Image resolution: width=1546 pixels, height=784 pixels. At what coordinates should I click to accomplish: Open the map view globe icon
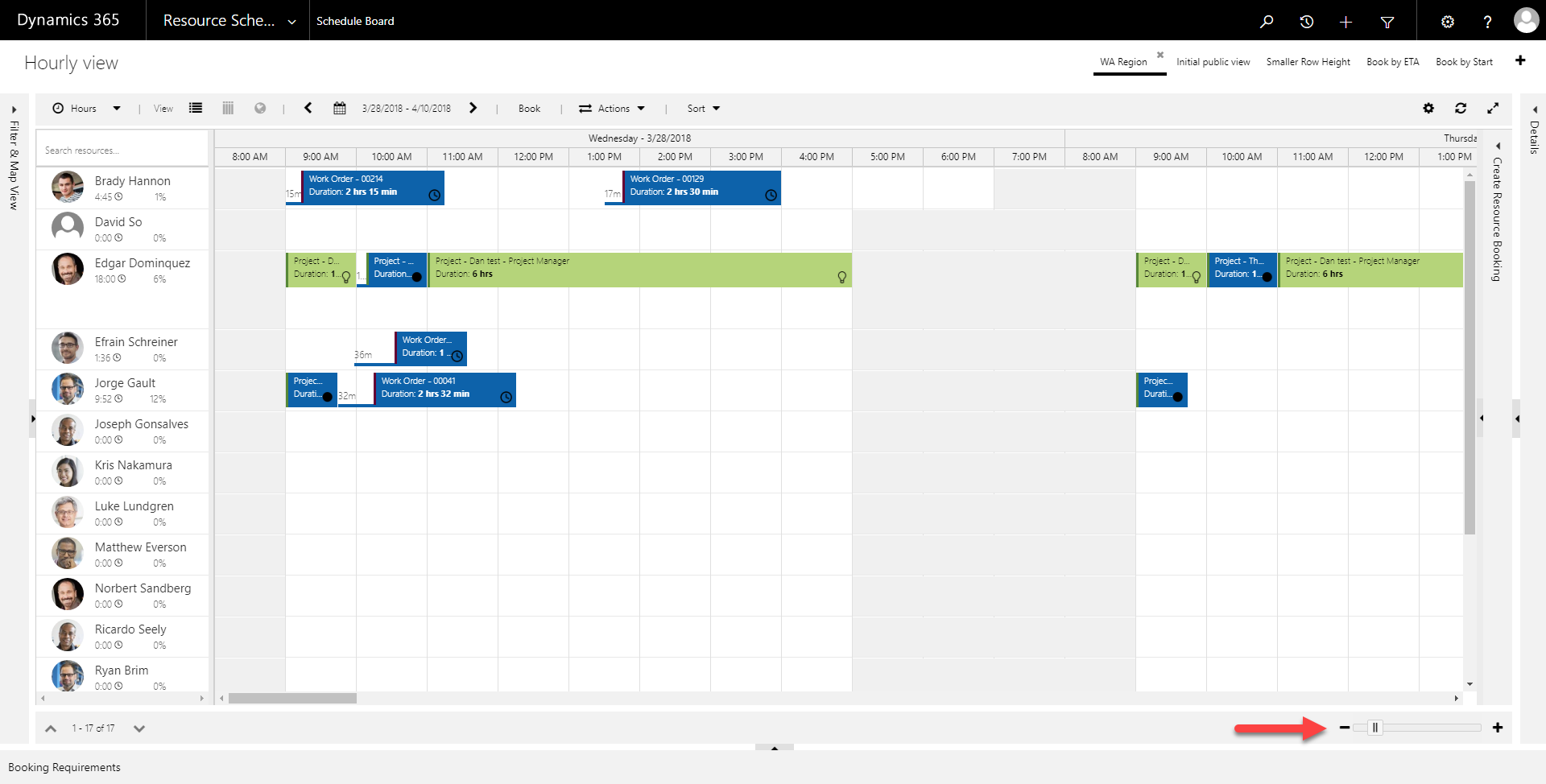coord(260,108)
